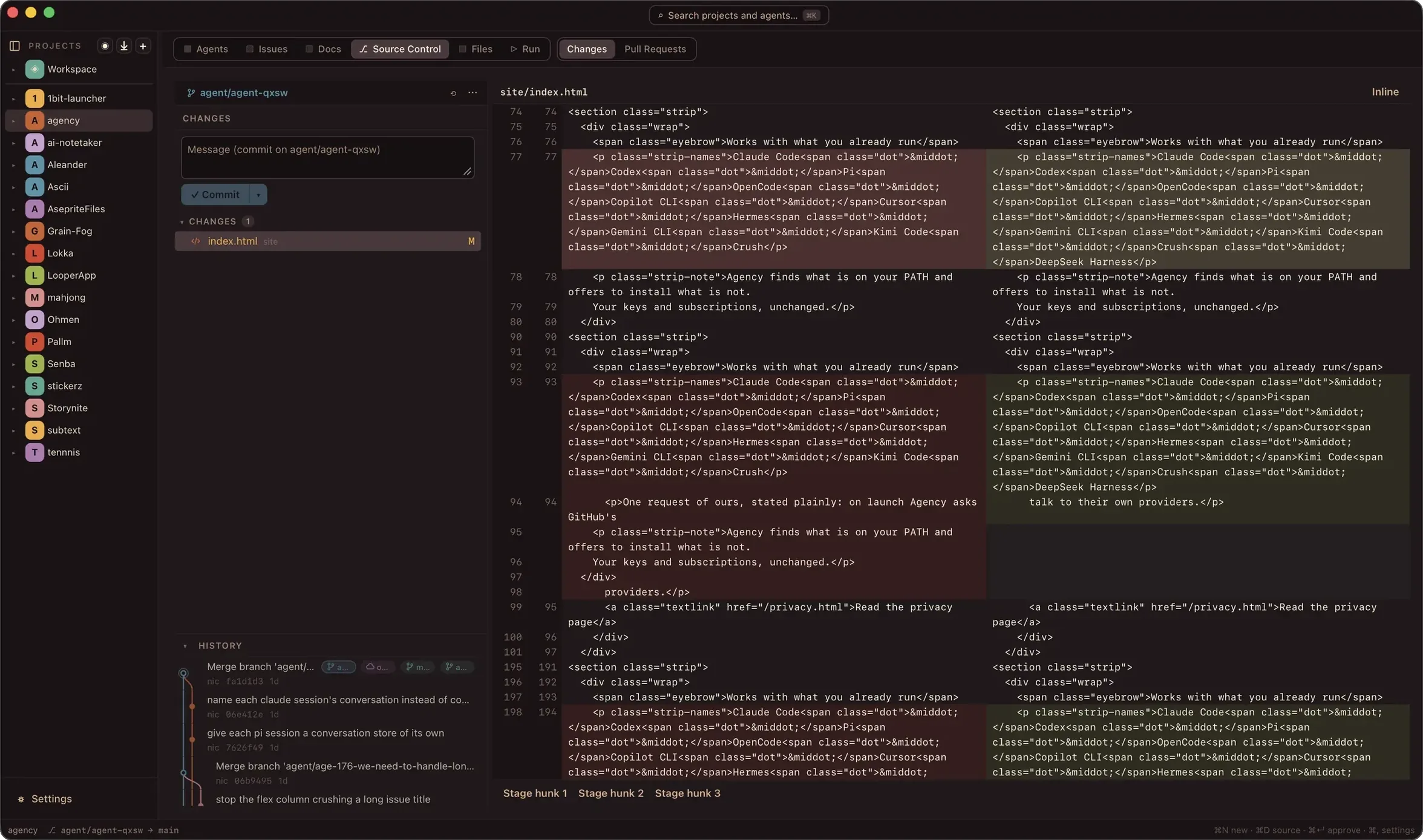Click the agent/agent-qxsw branch in status bar
Image resolution: width=1423 pixels, height=840 pixels.
pos(102,830)
